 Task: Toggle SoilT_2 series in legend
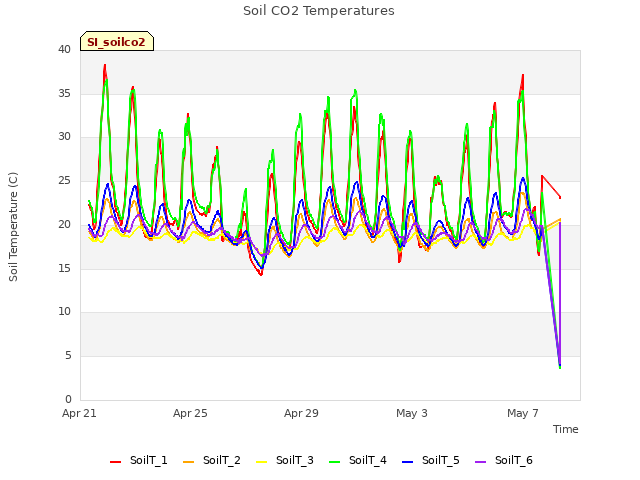coord(212,460)
